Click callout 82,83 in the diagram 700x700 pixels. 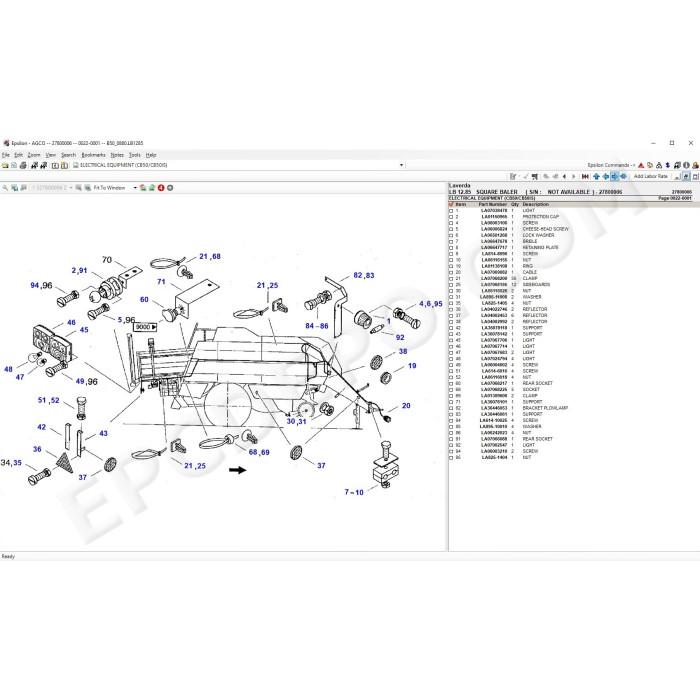[x=363, y=275]
